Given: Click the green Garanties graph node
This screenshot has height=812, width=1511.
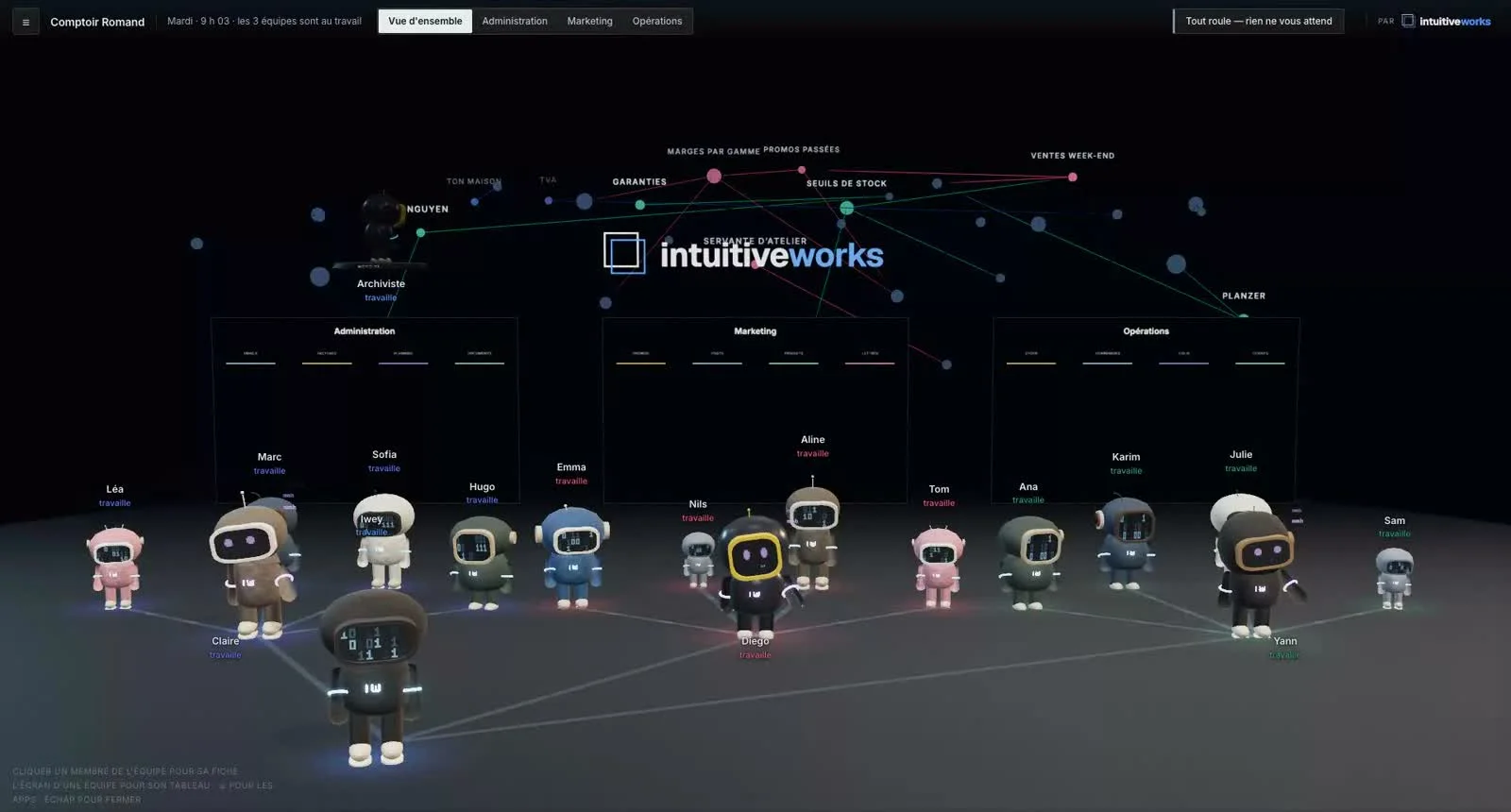Looking at the screenshot, I should click(640, 204).
